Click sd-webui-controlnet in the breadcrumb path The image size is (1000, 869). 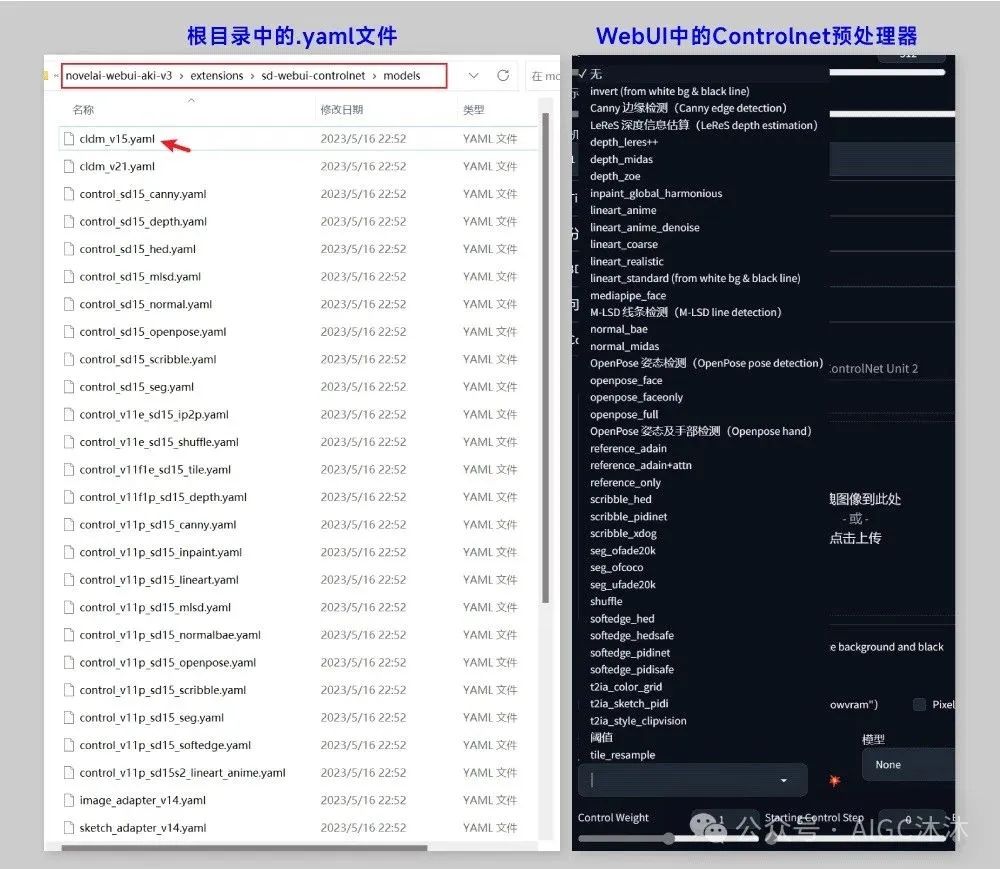313,75
